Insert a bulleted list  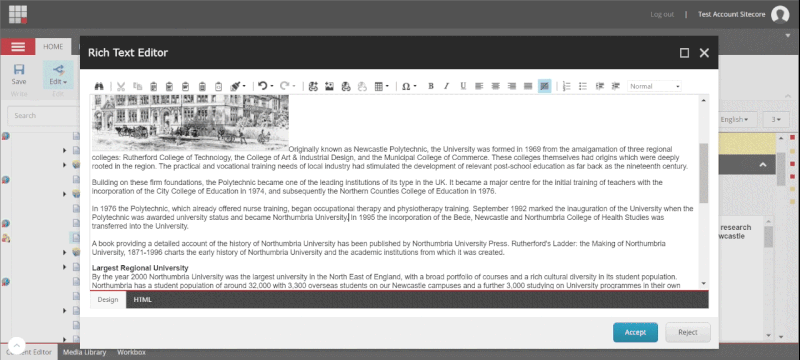click(x=583, y=87)
